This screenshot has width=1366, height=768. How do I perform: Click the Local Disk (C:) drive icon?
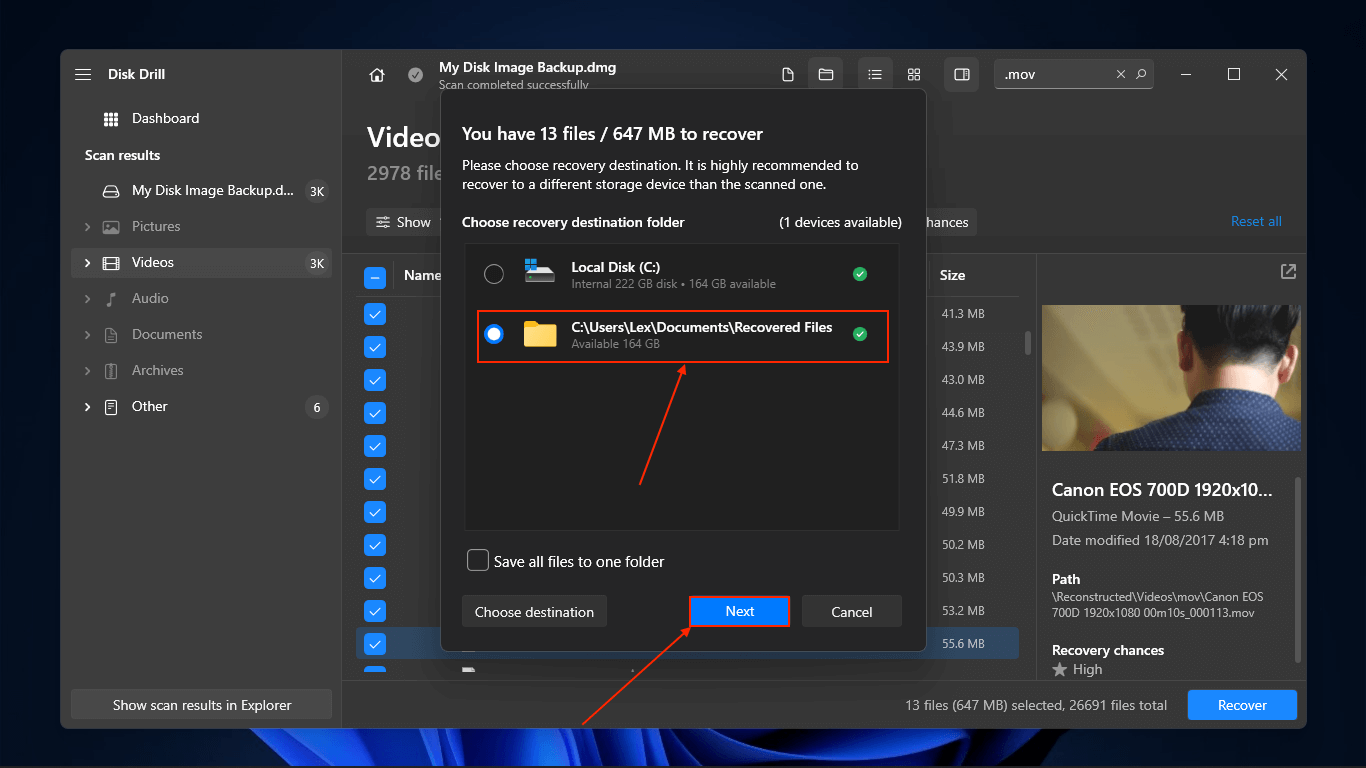click(539, 271)
